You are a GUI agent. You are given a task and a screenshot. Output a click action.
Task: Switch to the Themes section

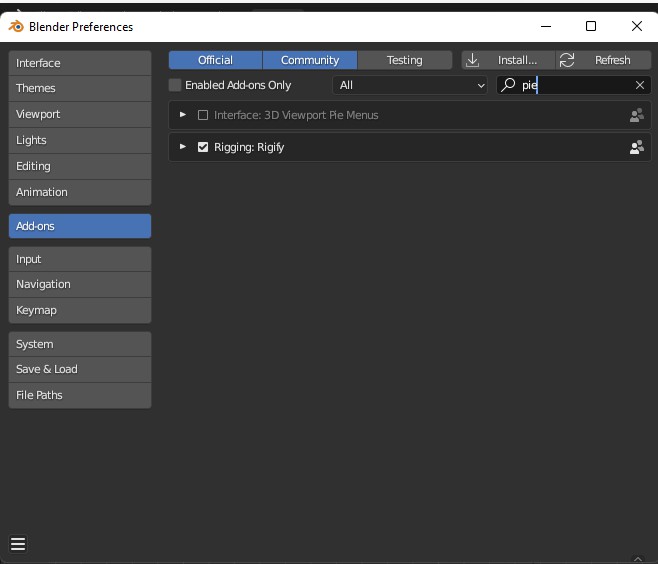point(80,88)
